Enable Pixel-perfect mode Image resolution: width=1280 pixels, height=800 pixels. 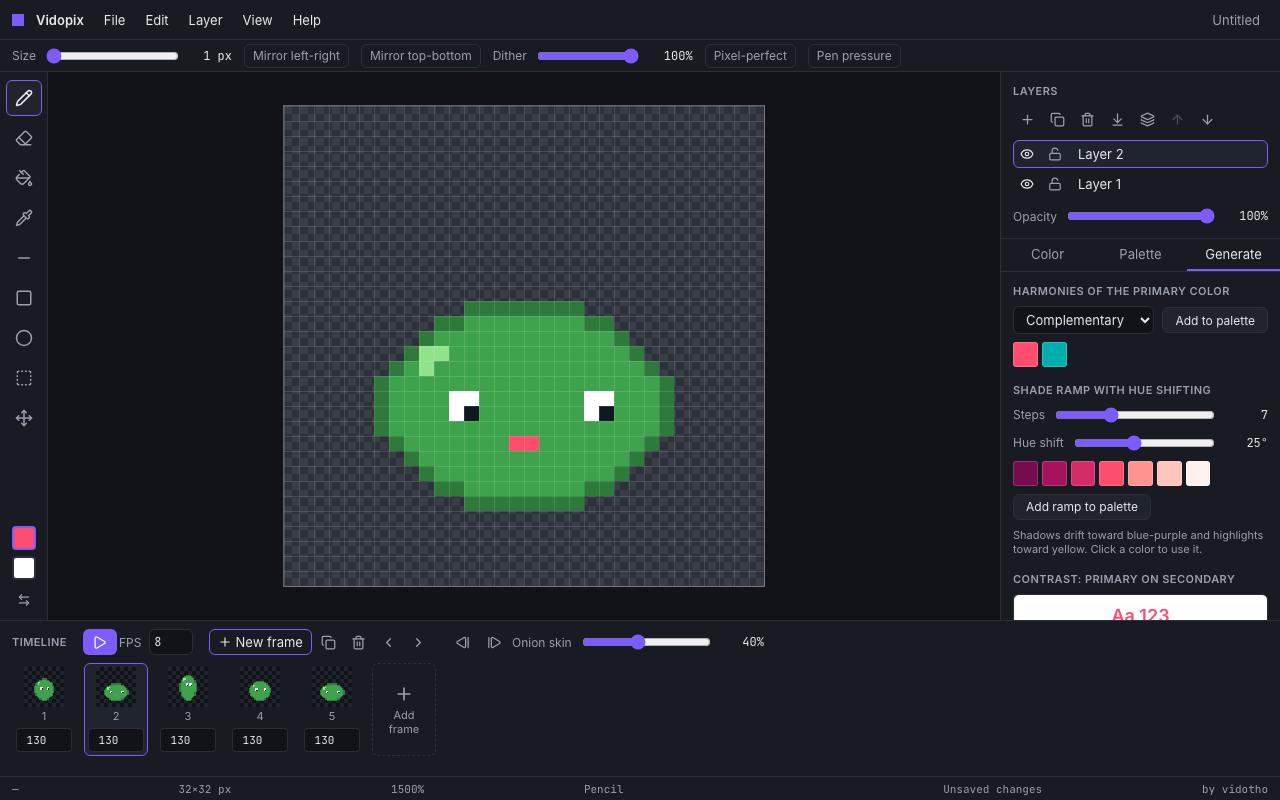750,56
